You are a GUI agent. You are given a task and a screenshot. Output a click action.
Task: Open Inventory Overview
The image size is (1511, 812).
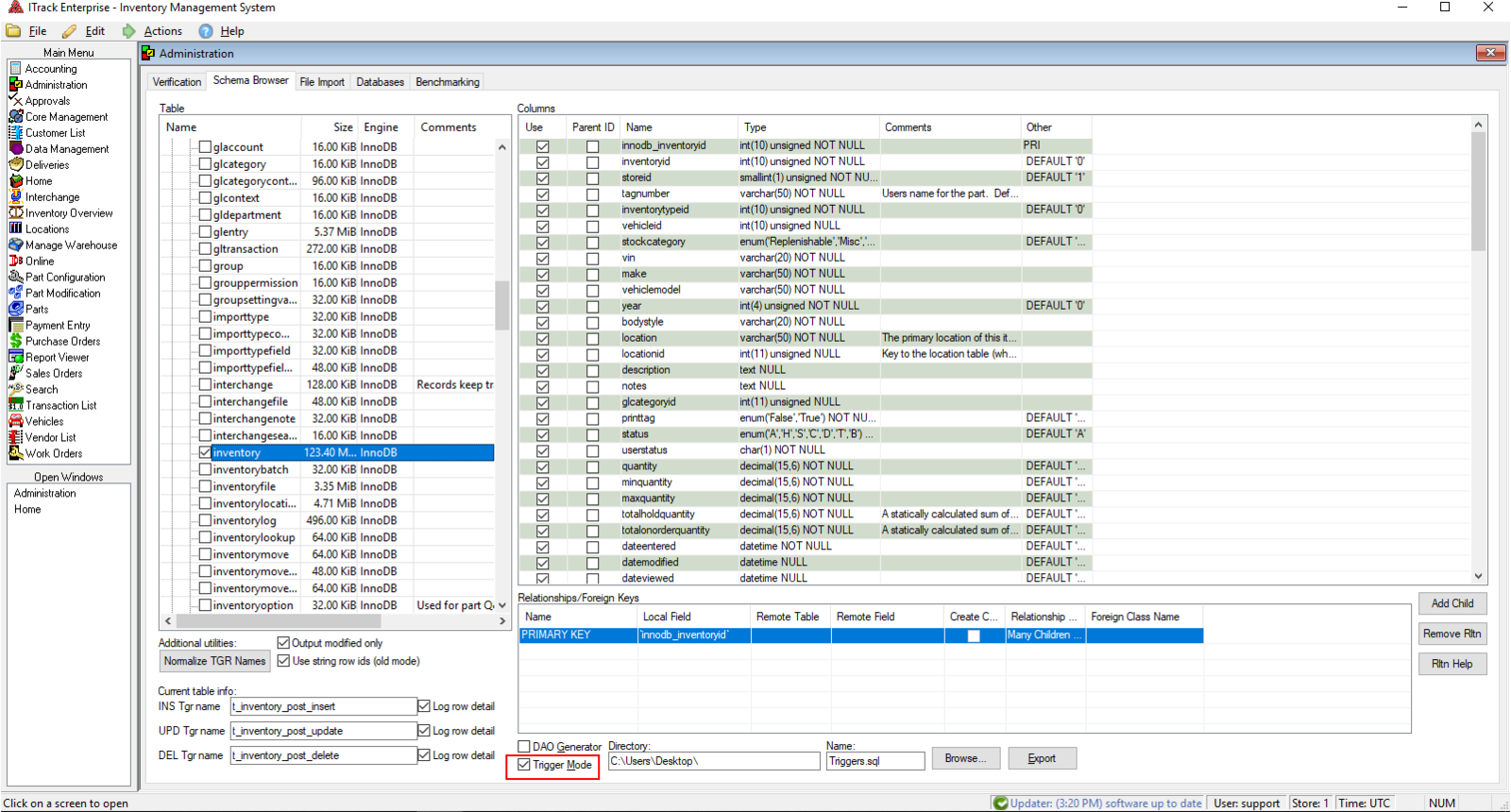[x=69, y=213]
